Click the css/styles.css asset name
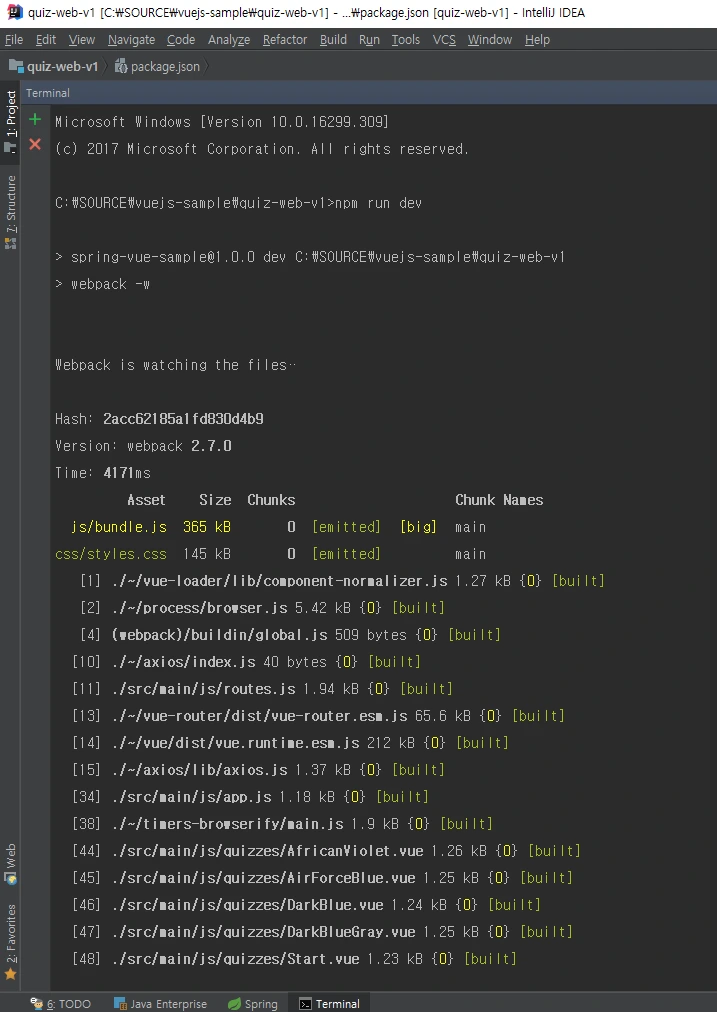The height and width of the screenshot is (1012, 717). click(111, 554)
